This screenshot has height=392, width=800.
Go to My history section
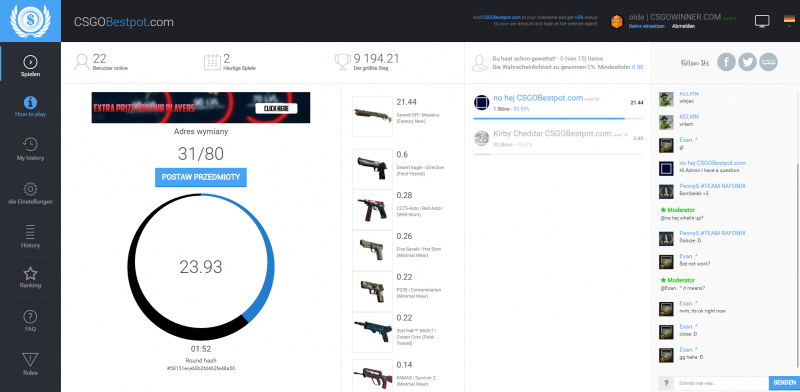click(30, 150)
